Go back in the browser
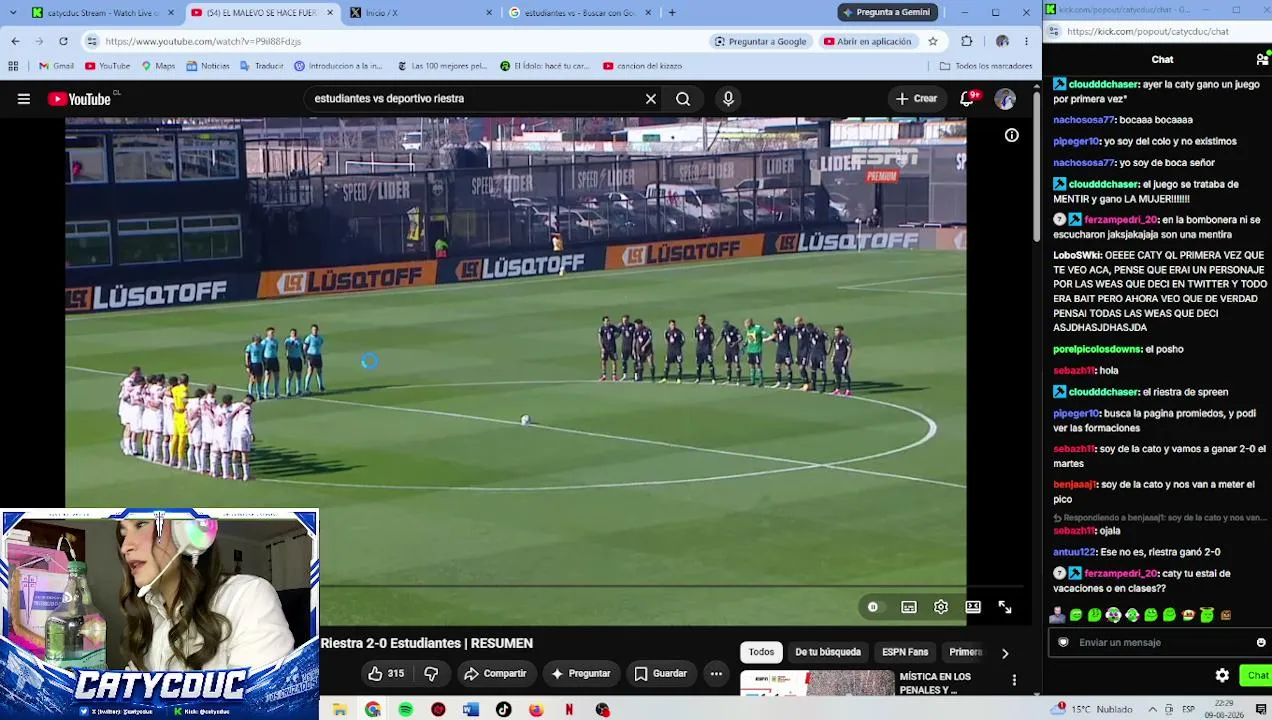Viewport: 1272px width, 720px height. pyautogui.click(x=15, y=41)
